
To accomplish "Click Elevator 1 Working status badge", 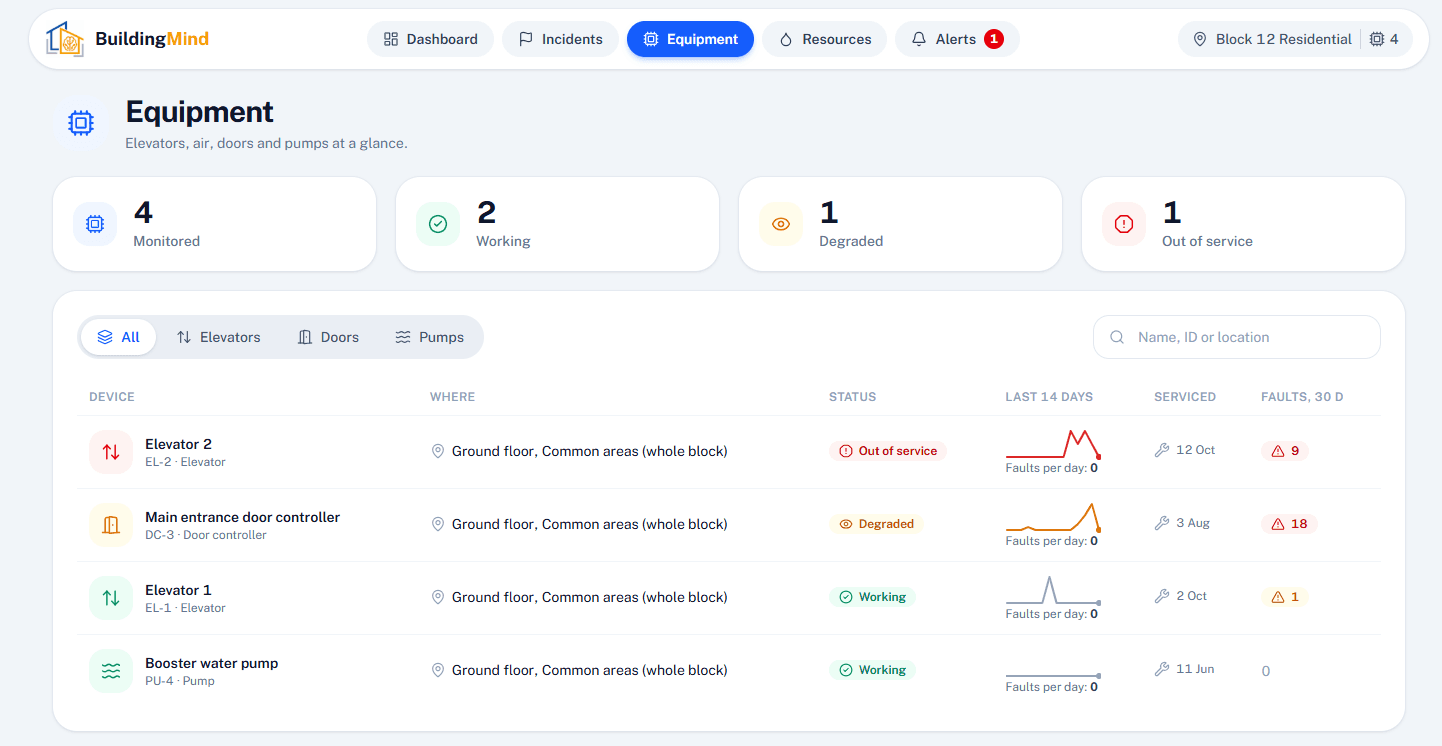I will tap(872, 597).
